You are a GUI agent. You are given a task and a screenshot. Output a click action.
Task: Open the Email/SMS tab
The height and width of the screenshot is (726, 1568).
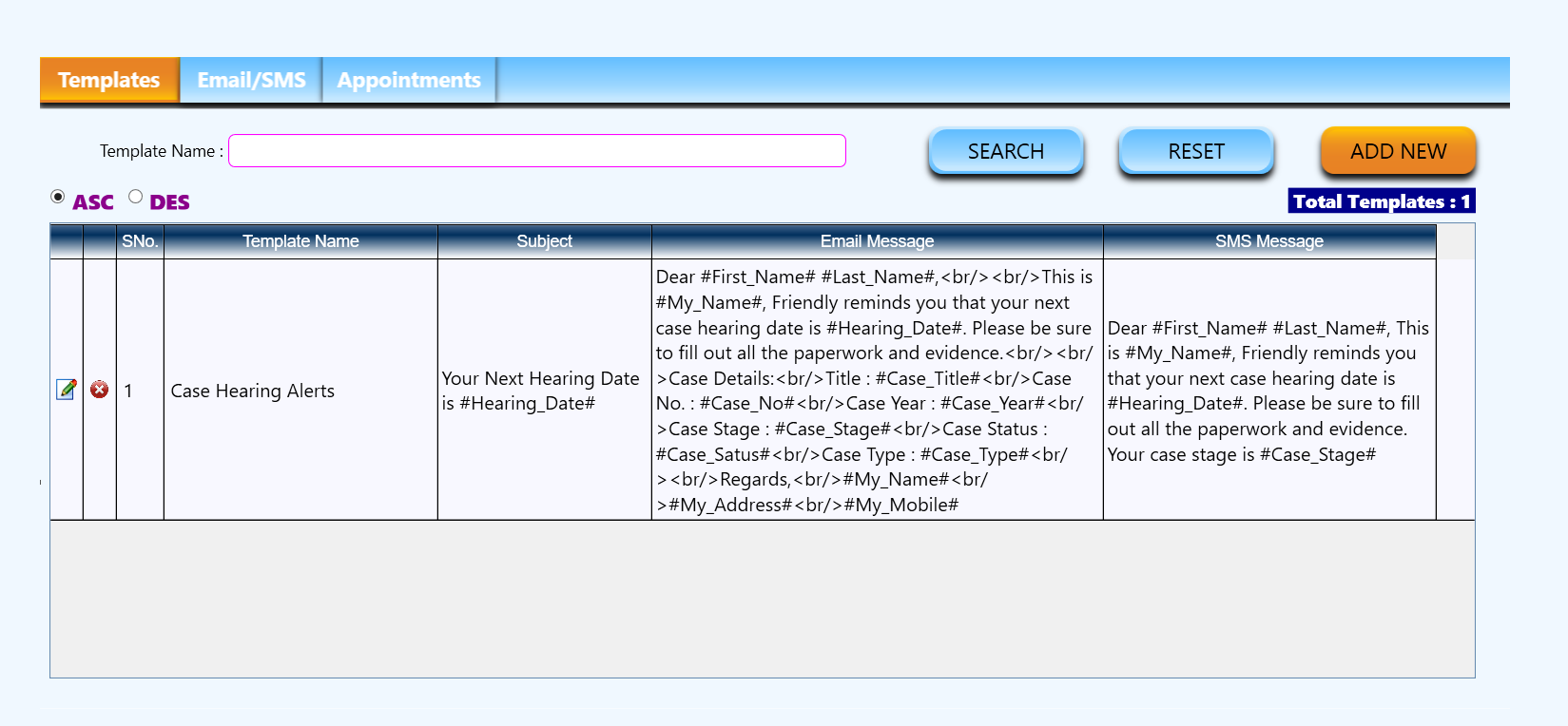tap(251, 80)
